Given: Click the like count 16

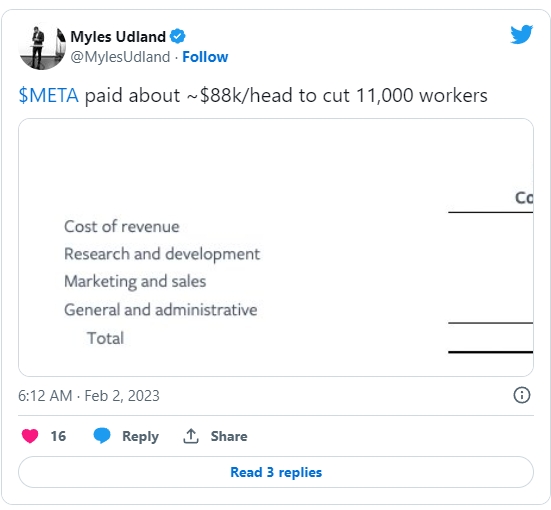Looking at the screenshot, I should (x=58, y=436).
